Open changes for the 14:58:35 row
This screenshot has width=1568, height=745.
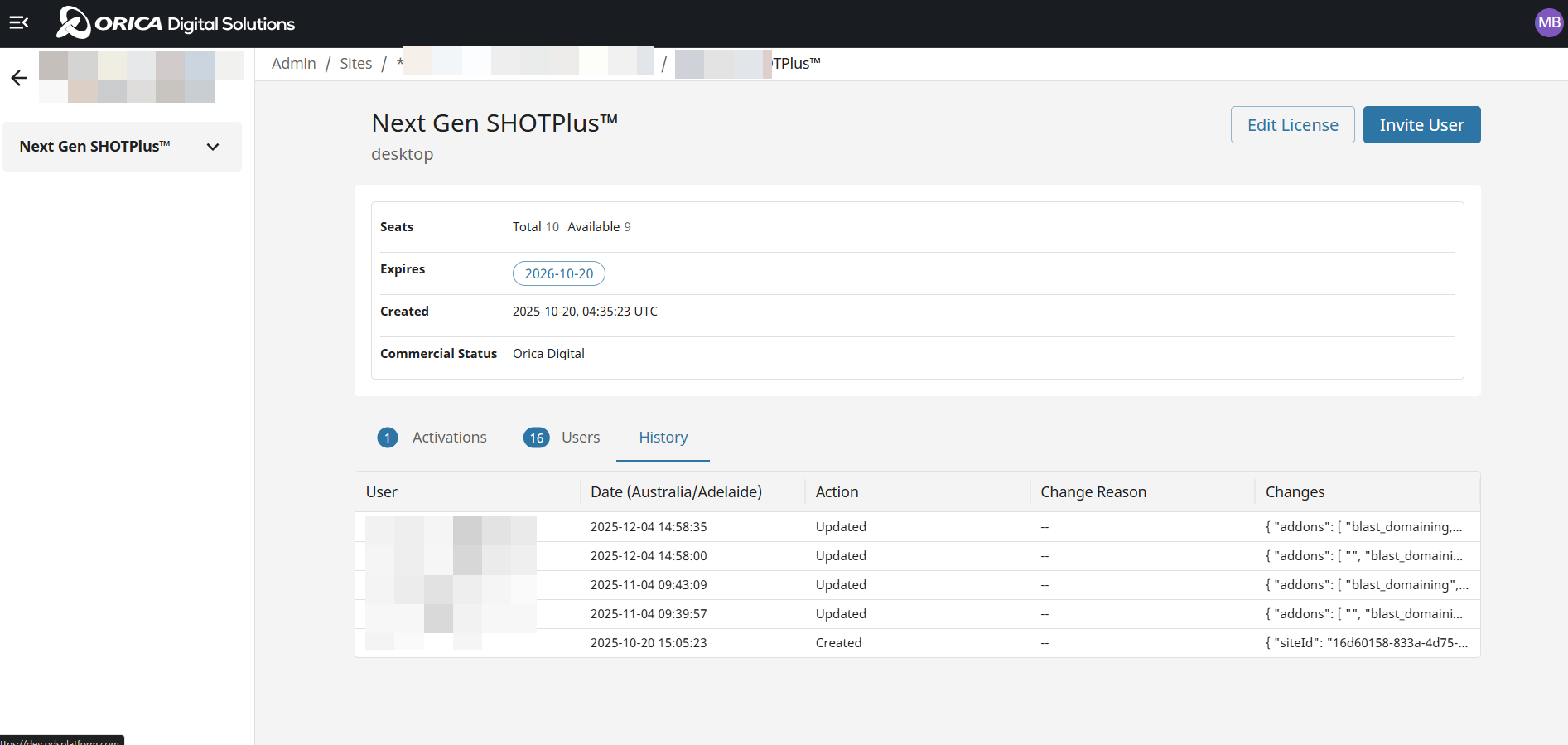point(1363,527)
